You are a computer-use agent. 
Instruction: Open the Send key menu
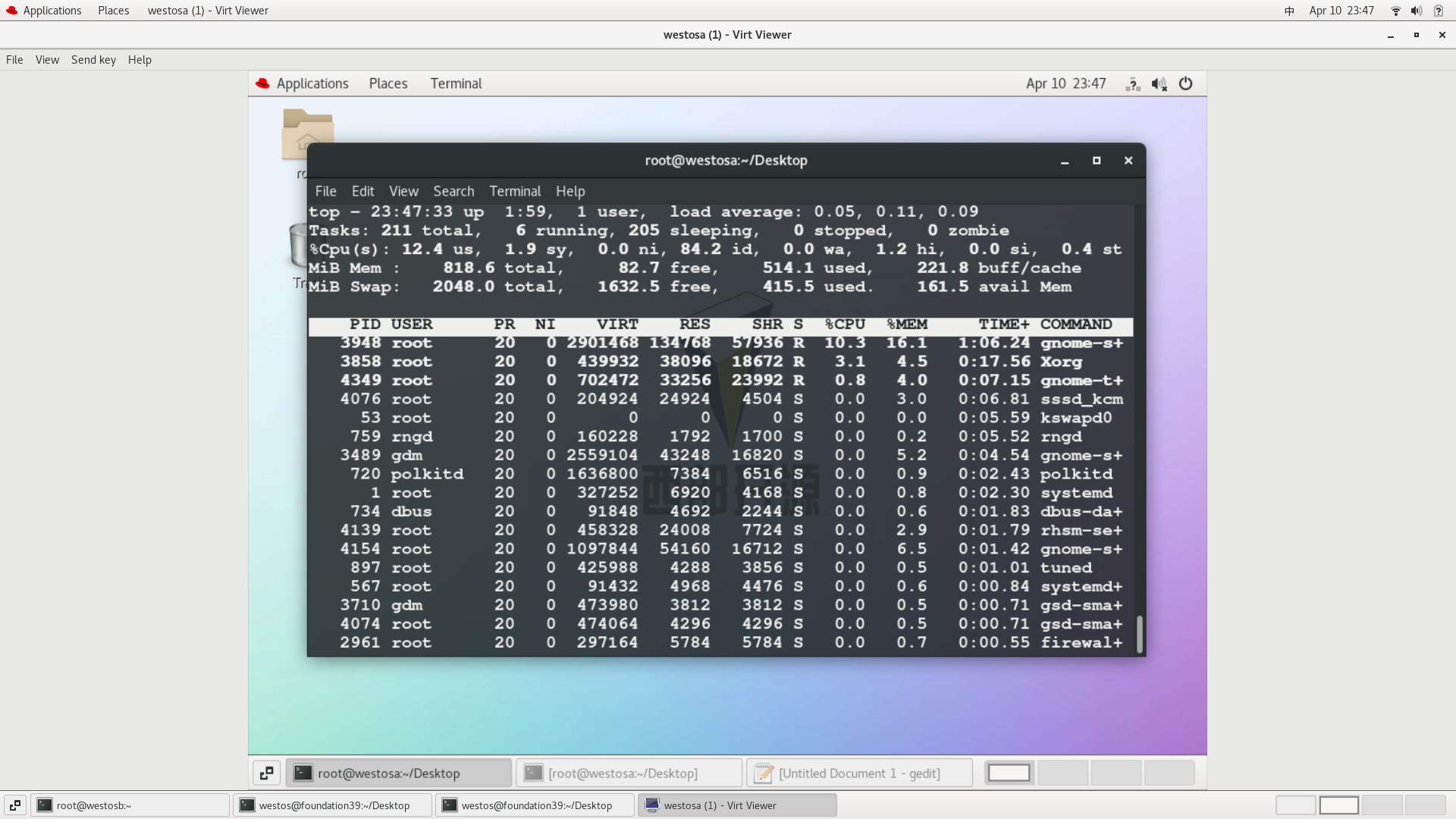click(x=93, y=60)
